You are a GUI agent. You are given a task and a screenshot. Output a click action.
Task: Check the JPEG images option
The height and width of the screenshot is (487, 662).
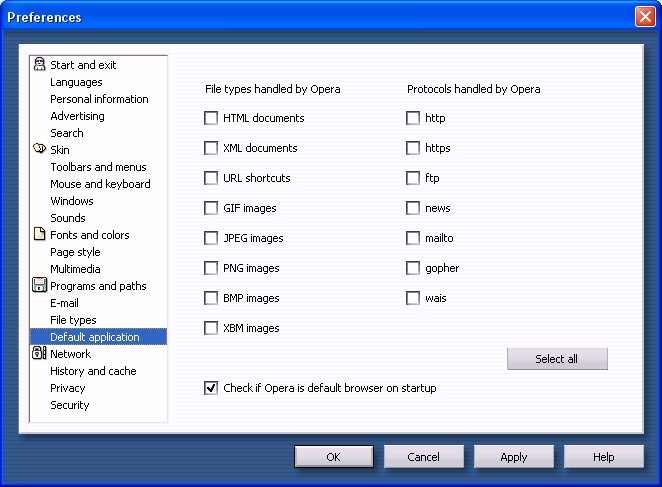coord(211,238)
